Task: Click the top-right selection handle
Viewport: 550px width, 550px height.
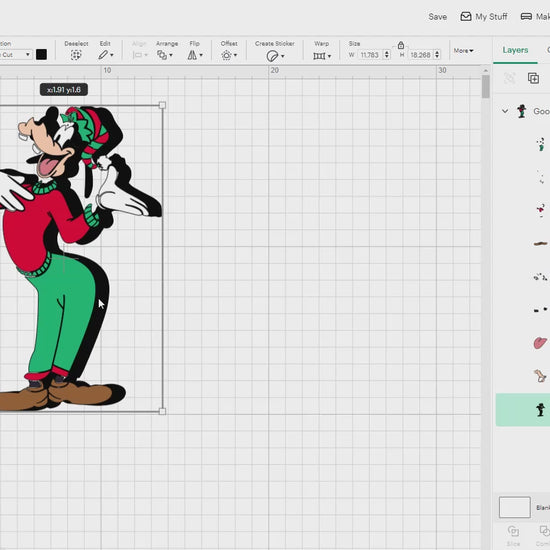Action: tap(162, 105)
